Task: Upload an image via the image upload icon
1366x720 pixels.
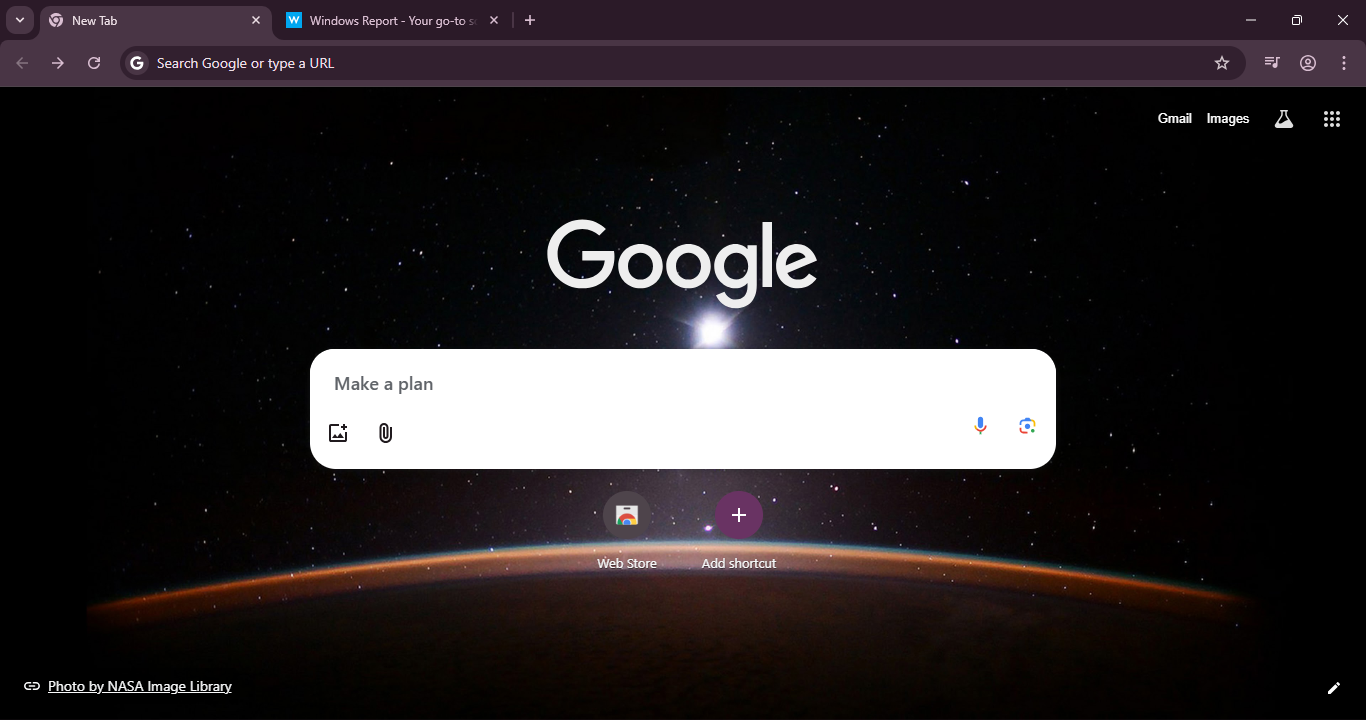Action: [338, 431]
